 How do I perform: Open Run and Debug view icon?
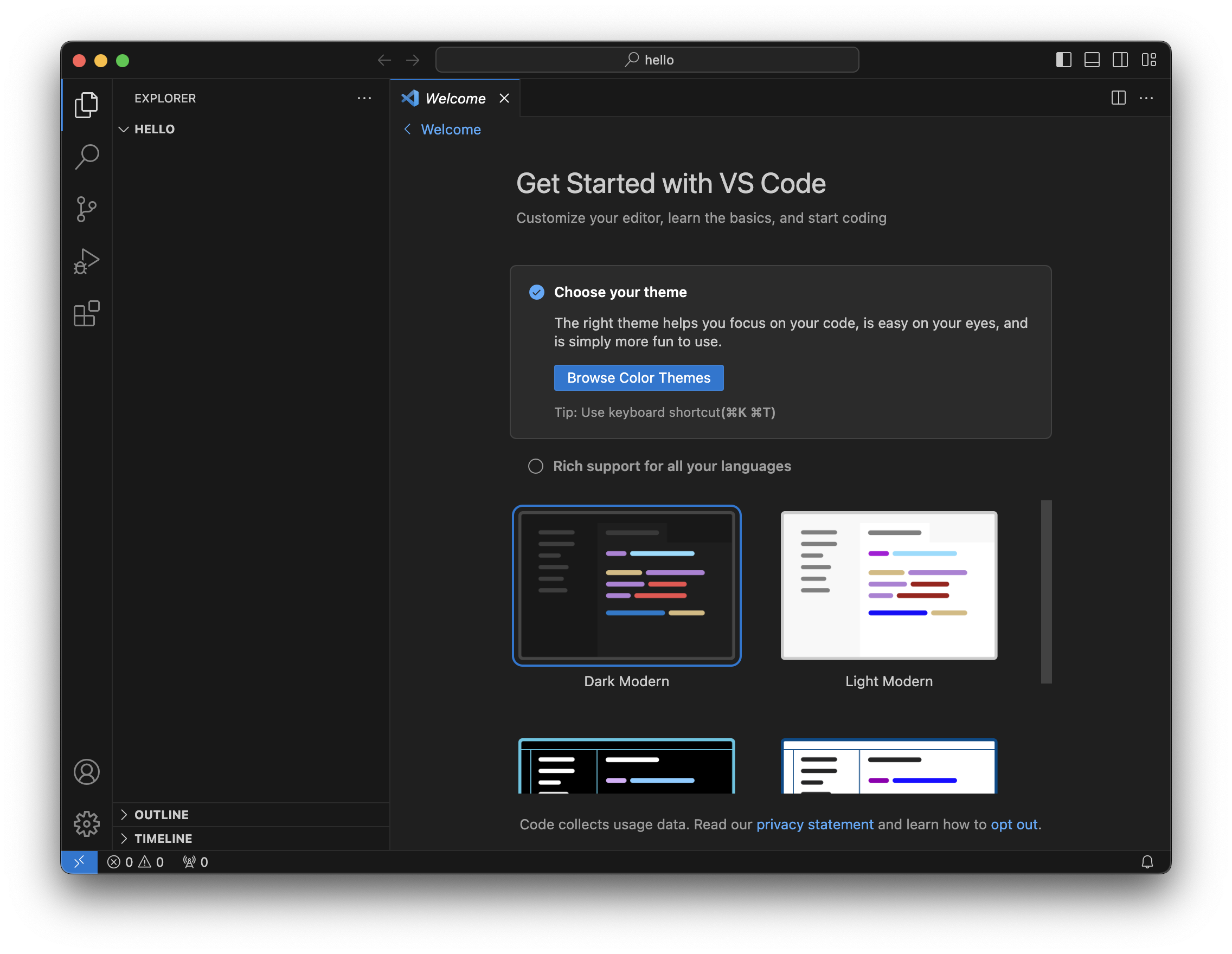[86, 262]
